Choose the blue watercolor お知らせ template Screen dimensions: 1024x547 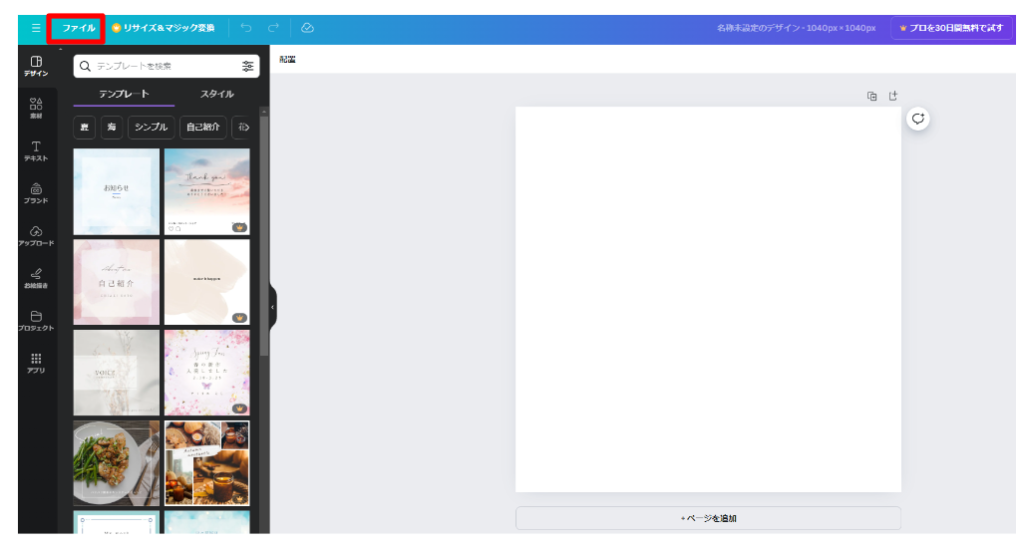pyautogui.click(x=116, y=192)
